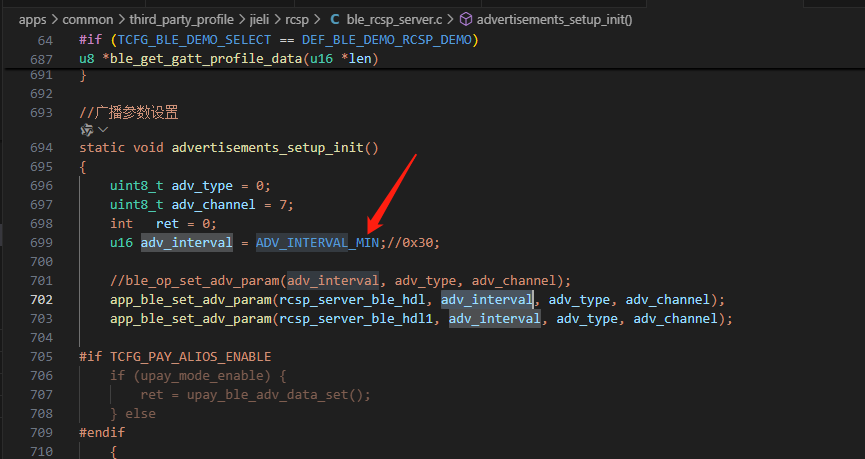Select line number 702 in gutter
This screenshot has width=865, height=459.
[x=41, y=300]
